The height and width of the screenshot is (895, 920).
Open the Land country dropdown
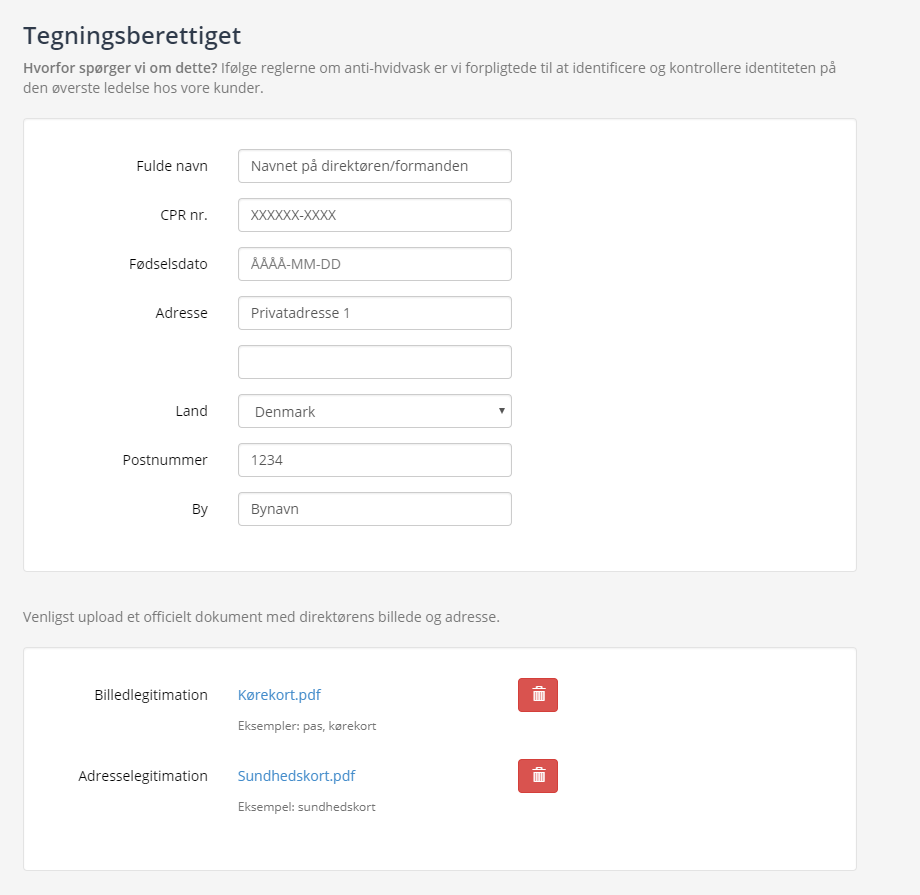tap(374, 411)
